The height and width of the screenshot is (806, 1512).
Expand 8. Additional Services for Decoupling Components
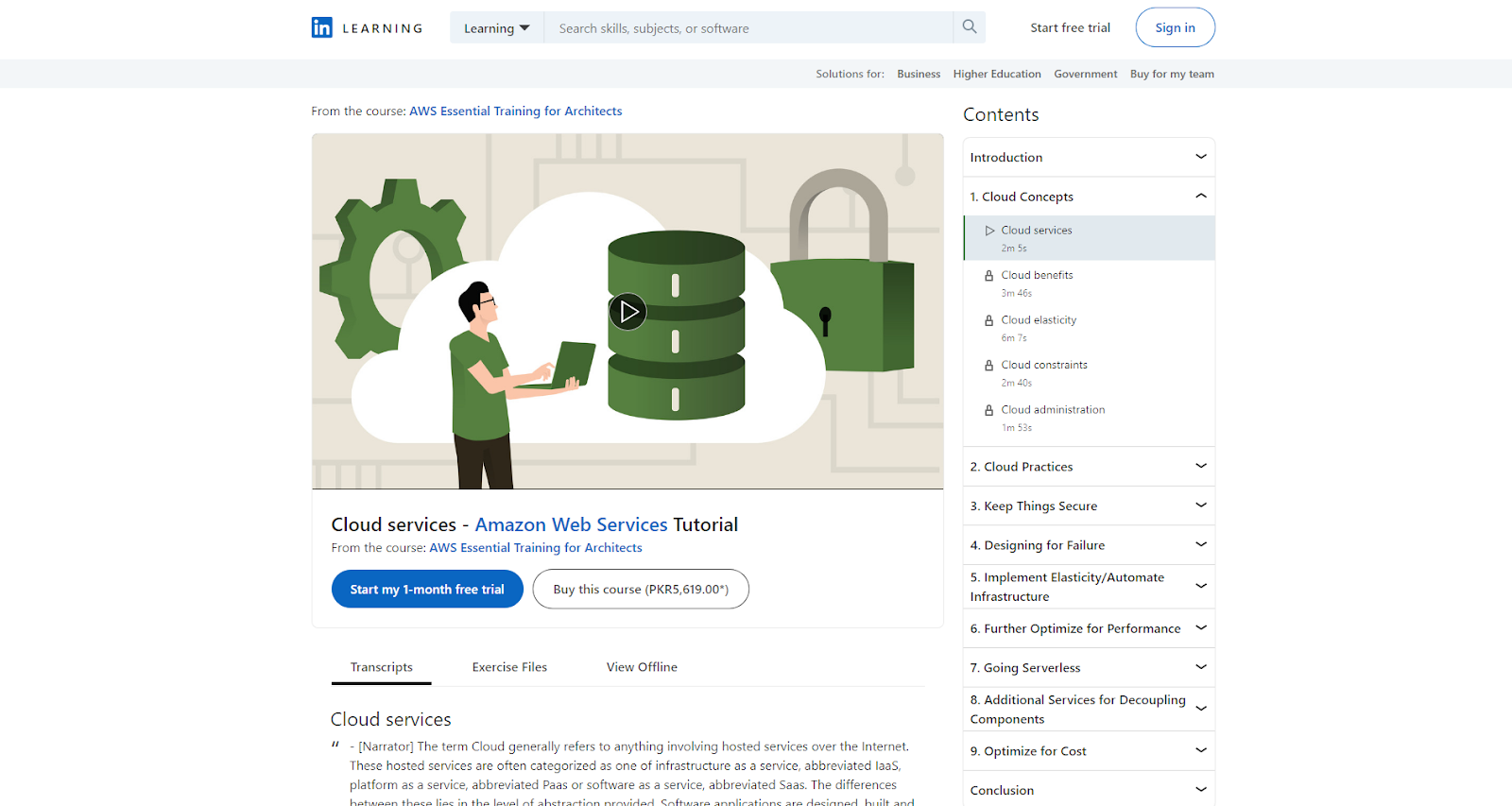point(1089,710)
